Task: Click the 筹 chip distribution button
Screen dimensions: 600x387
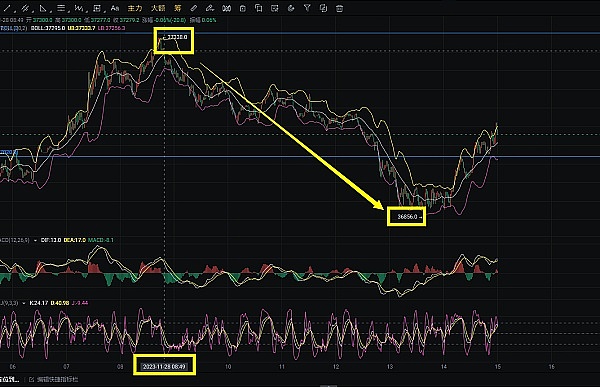Action: click(178, 8)
